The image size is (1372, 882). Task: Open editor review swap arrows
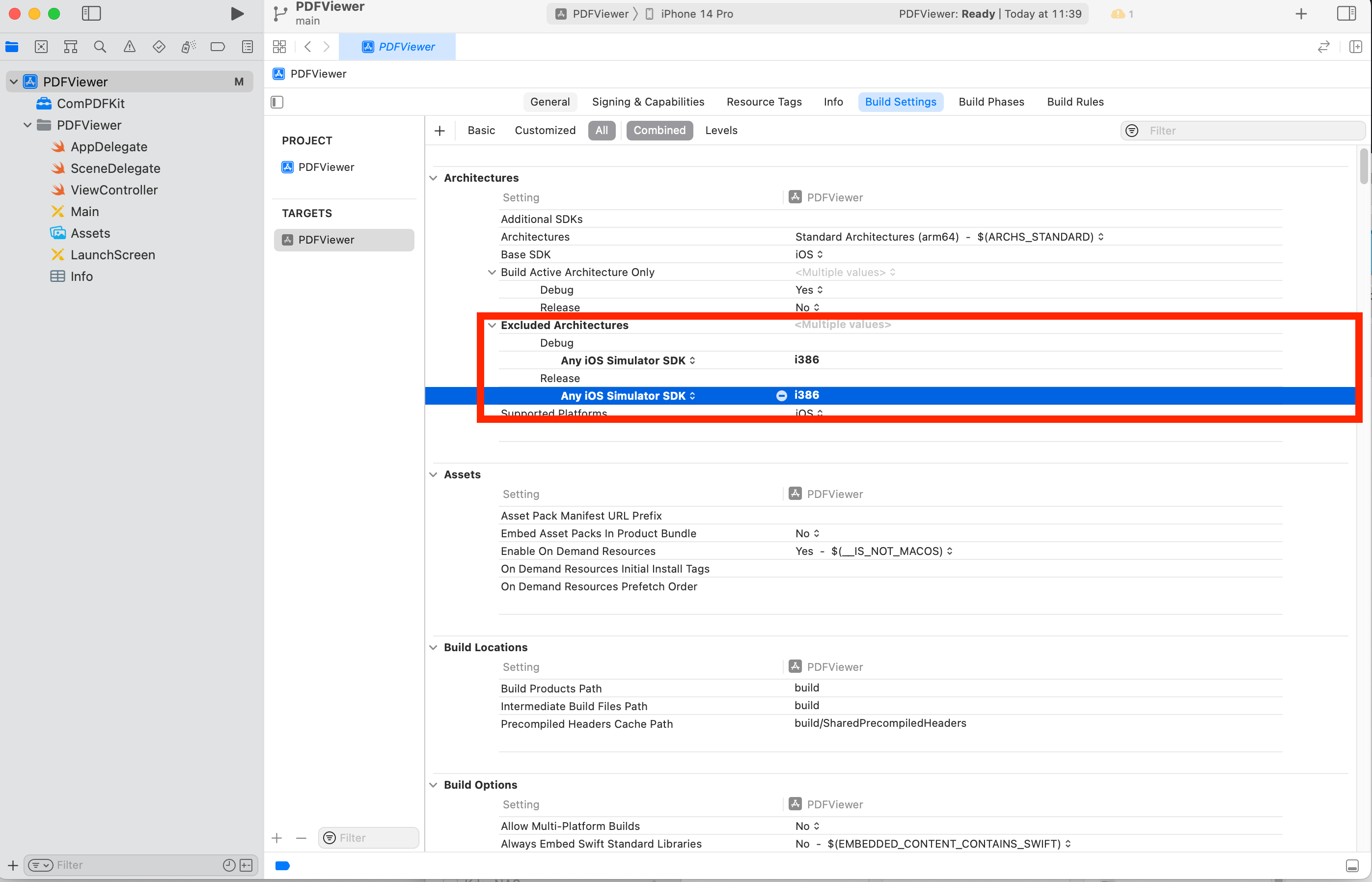[1323, 47]
